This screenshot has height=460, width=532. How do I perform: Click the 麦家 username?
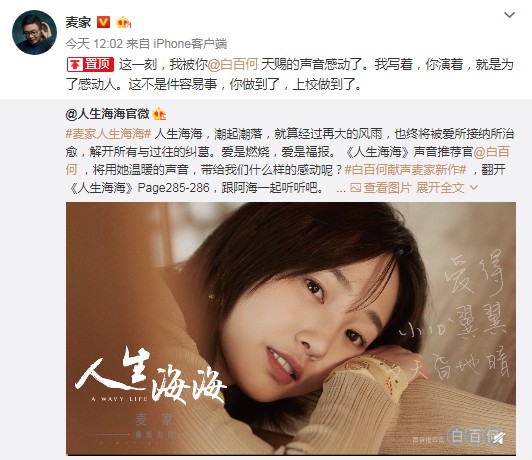tap(78, 22)
